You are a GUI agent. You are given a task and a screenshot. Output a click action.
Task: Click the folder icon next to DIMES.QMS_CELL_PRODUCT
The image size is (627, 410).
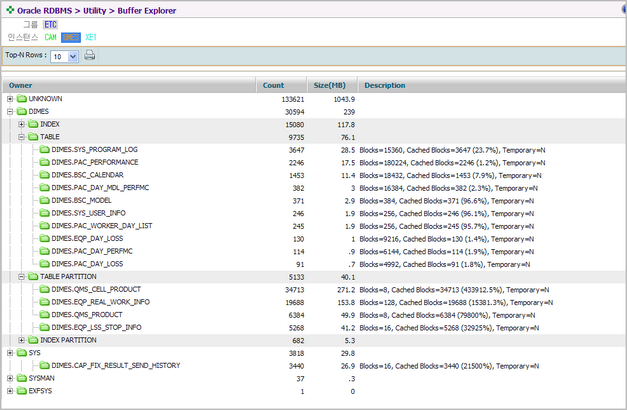44,289
